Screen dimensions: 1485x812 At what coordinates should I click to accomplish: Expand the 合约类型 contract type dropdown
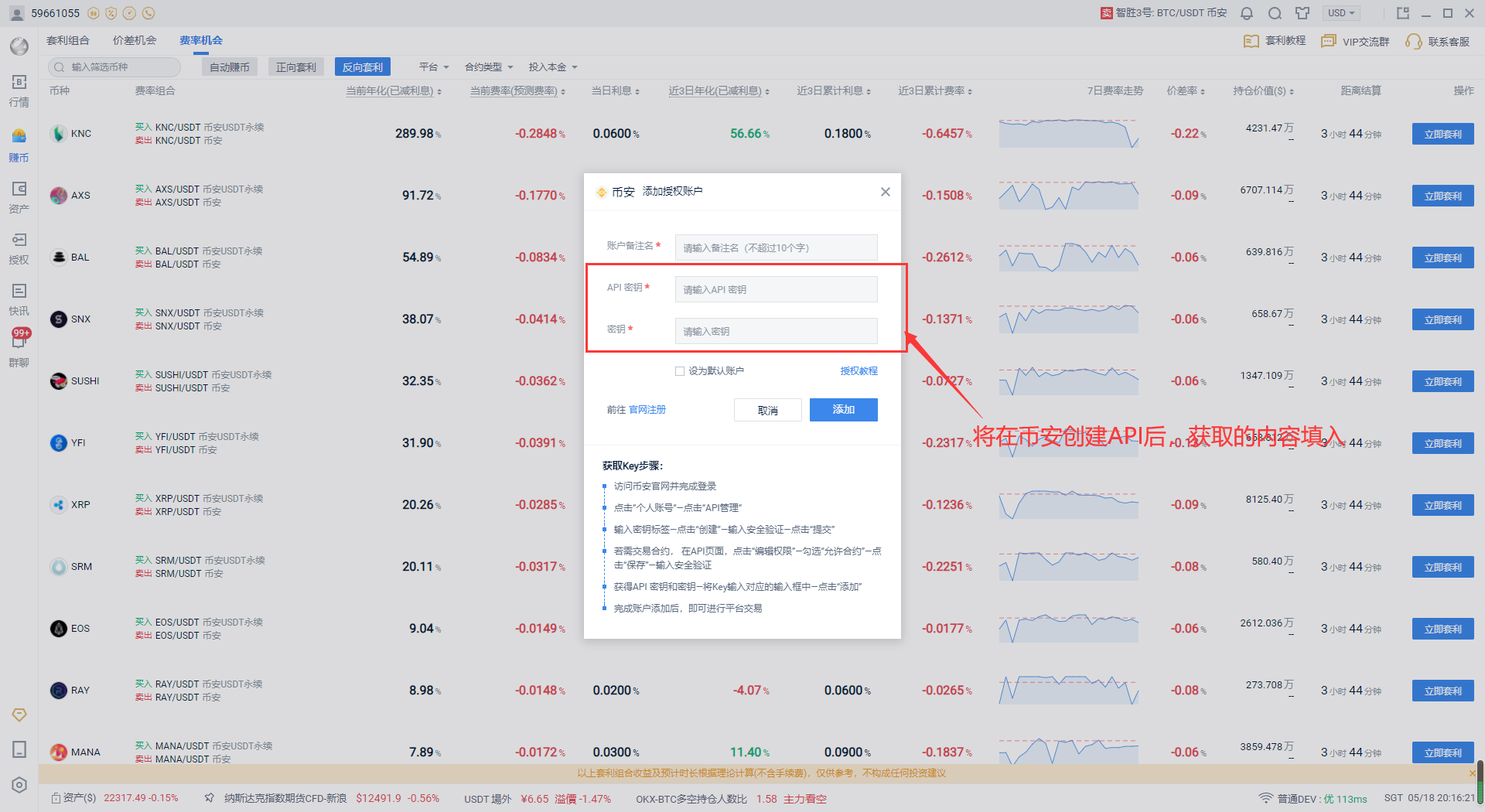(x=489, y=67)
